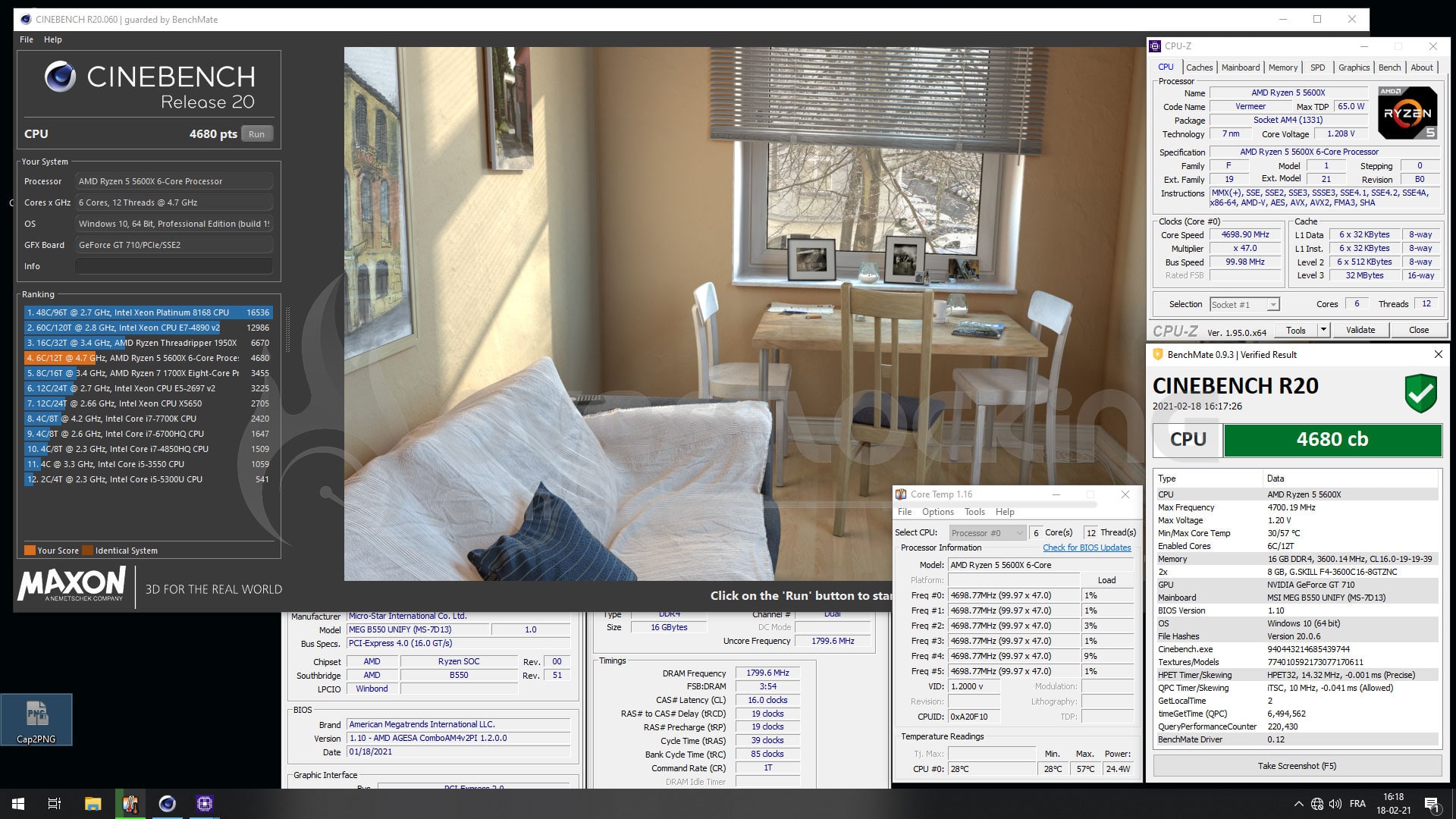
Task: Run the Cinebench CPU test
Action: click(x=257, y=134)
